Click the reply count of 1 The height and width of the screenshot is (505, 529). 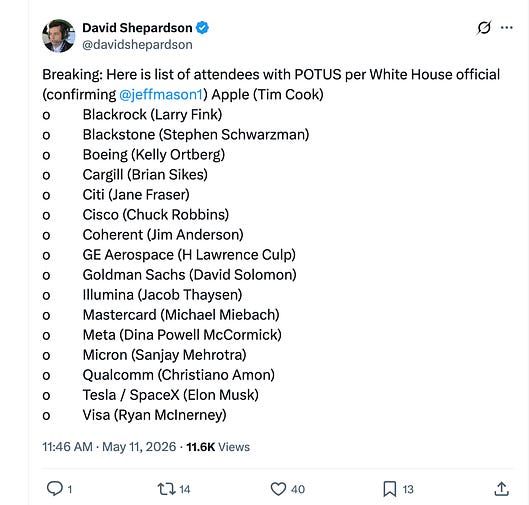[70, 489]
